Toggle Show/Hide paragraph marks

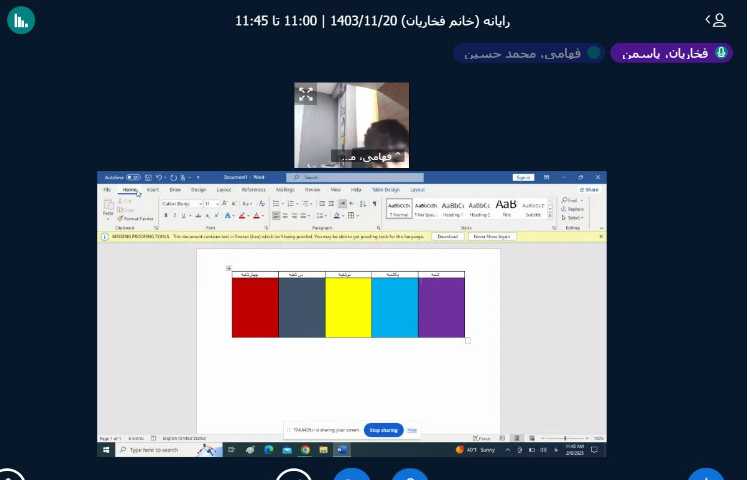point(374,204)
